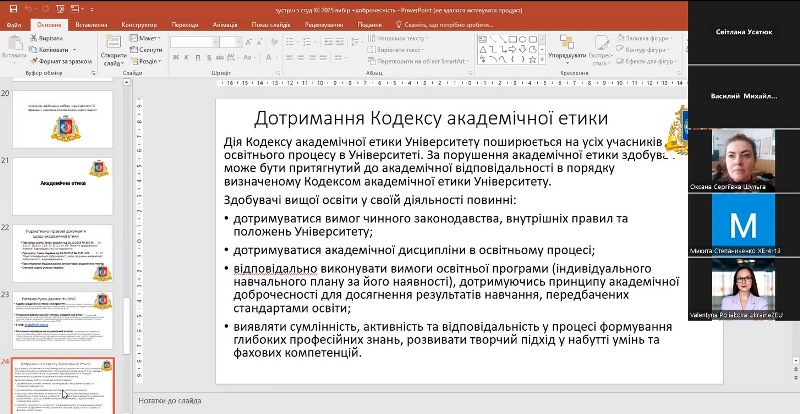Toggle italic text formatting (К)
This screenshot has height=414, width=800.
point(184,59)
